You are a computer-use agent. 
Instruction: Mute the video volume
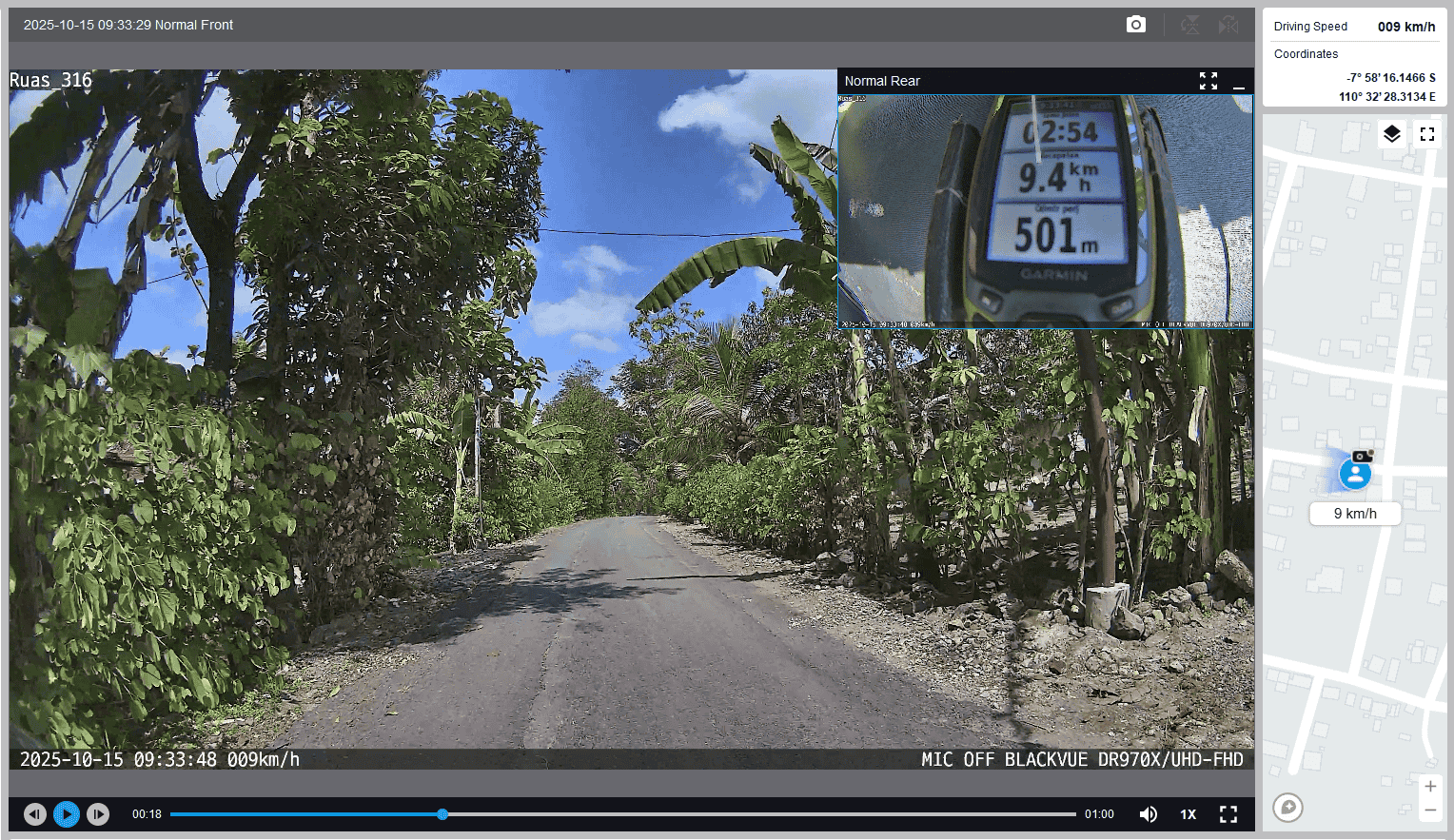(1149, 814)
